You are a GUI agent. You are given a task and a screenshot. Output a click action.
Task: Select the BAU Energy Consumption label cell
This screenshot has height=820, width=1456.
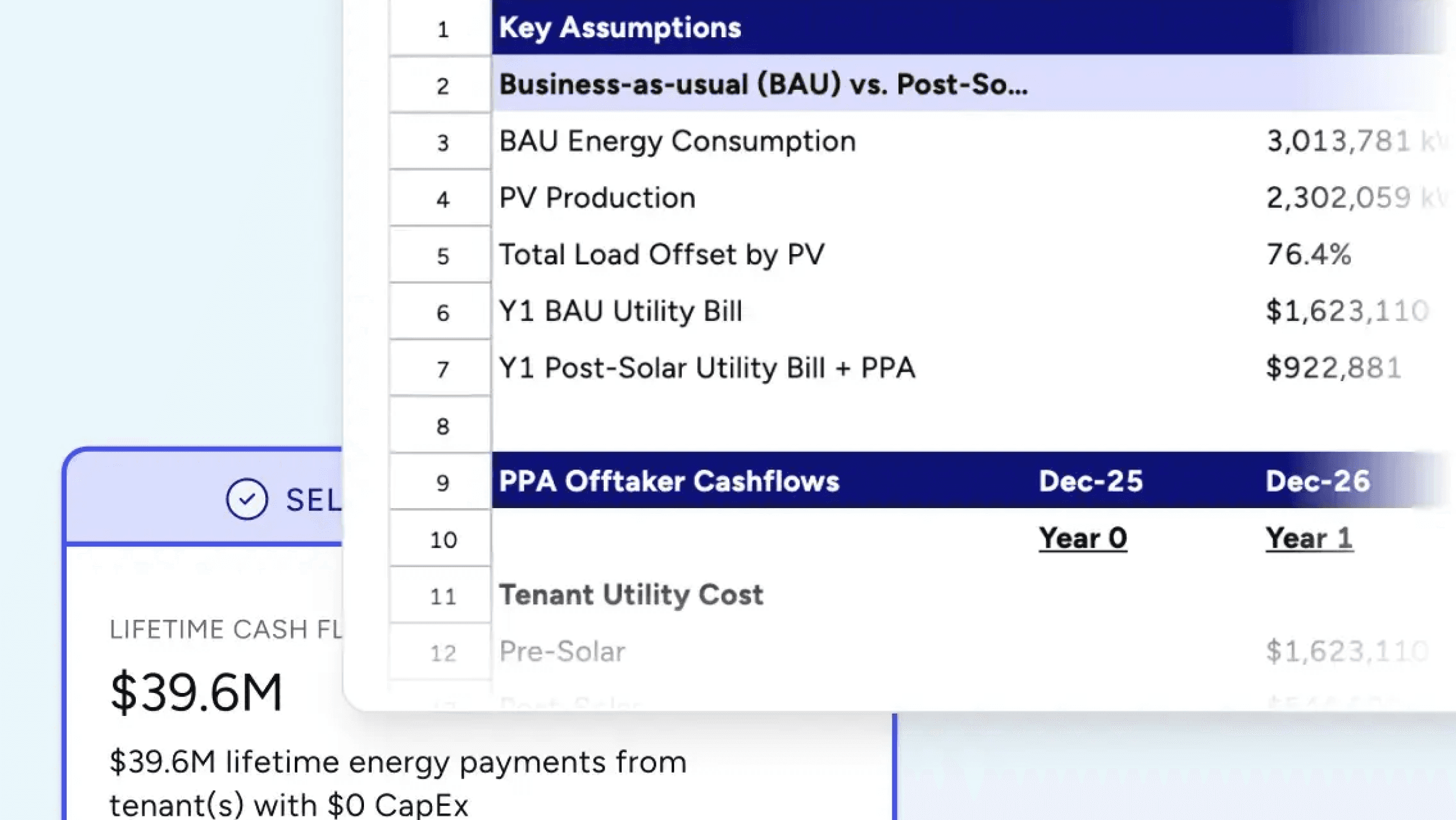point(677,141)
